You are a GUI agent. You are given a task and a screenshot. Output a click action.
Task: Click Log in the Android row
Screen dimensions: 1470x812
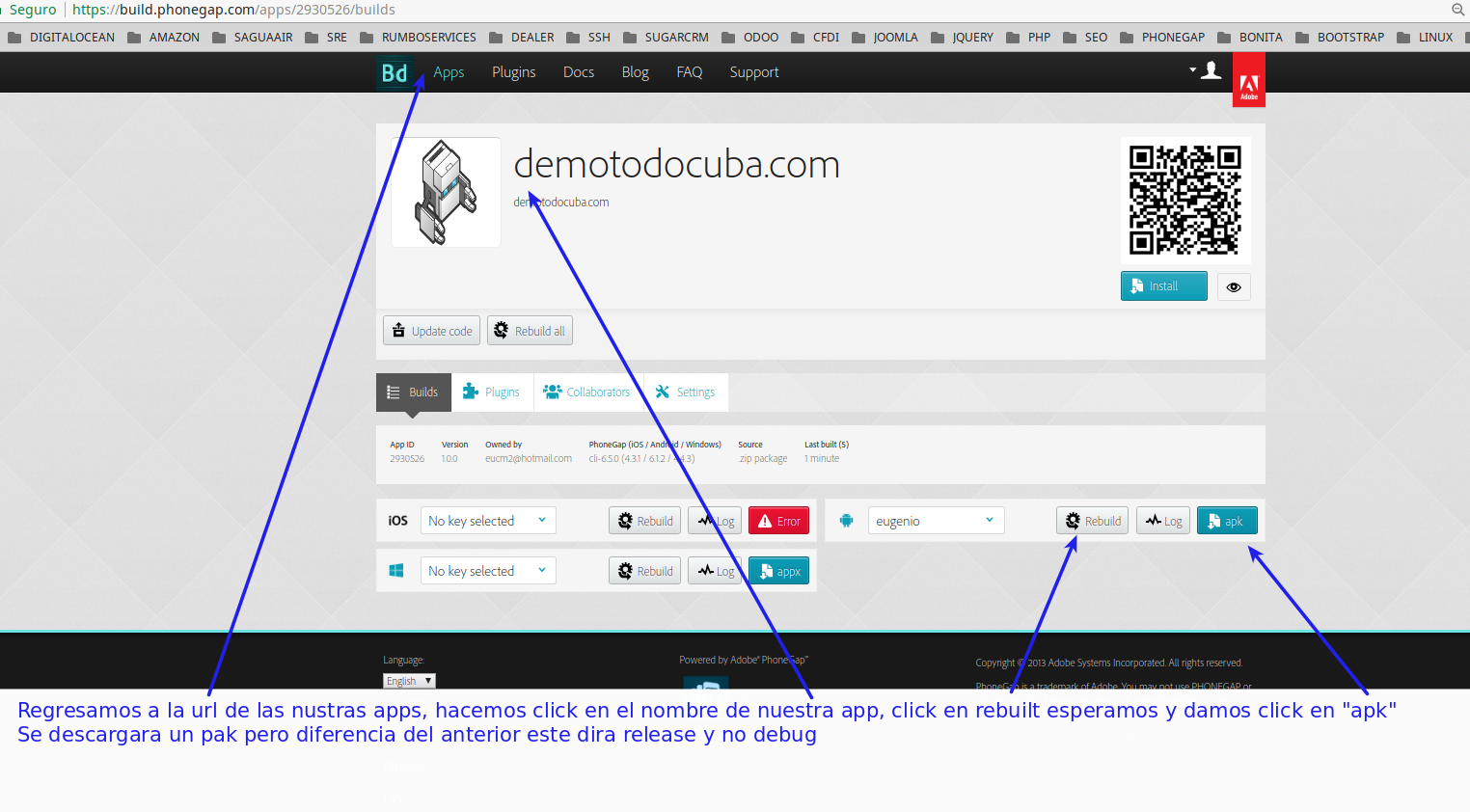point(1163,521)
